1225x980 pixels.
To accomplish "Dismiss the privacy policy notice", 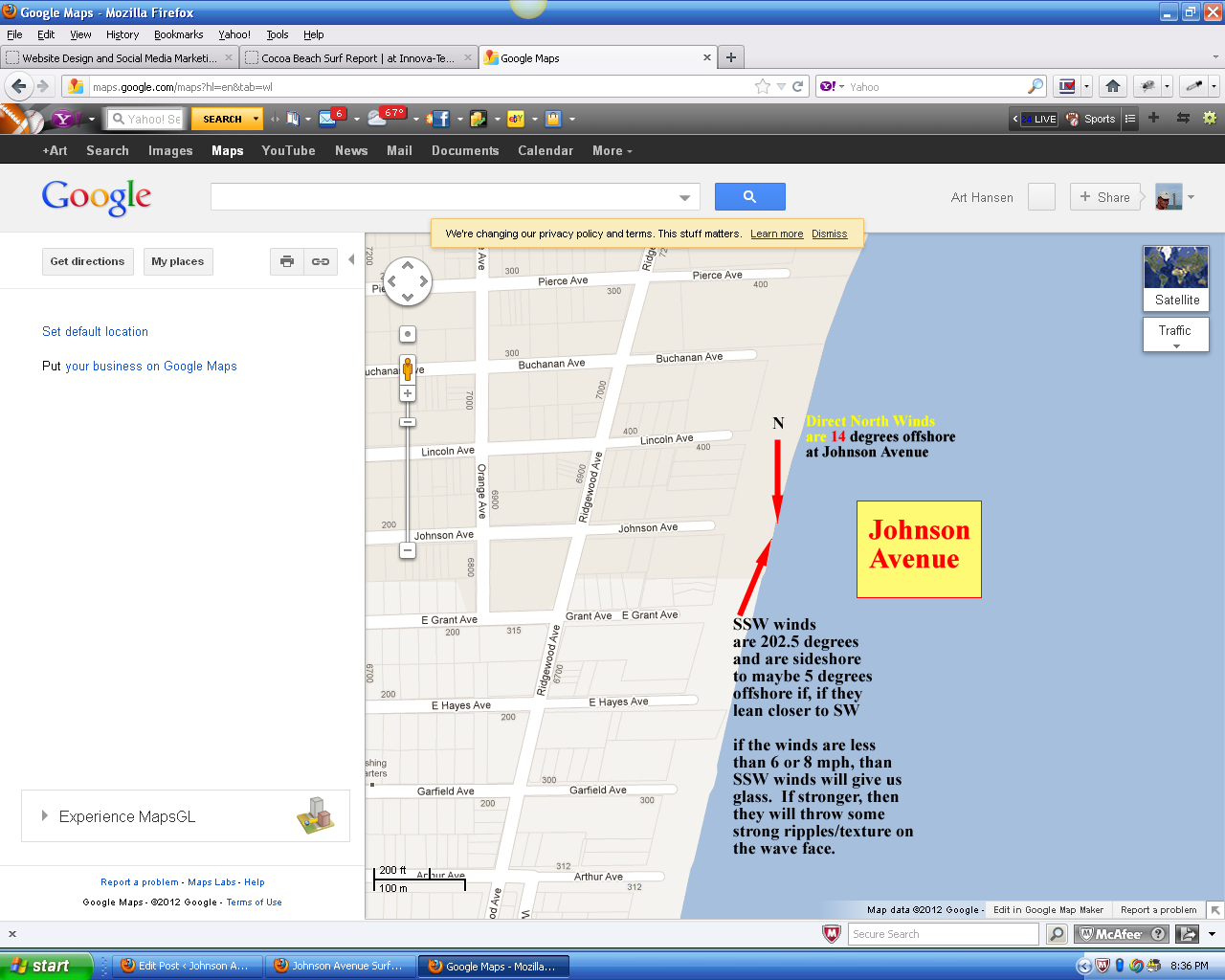I will [829, 234].
